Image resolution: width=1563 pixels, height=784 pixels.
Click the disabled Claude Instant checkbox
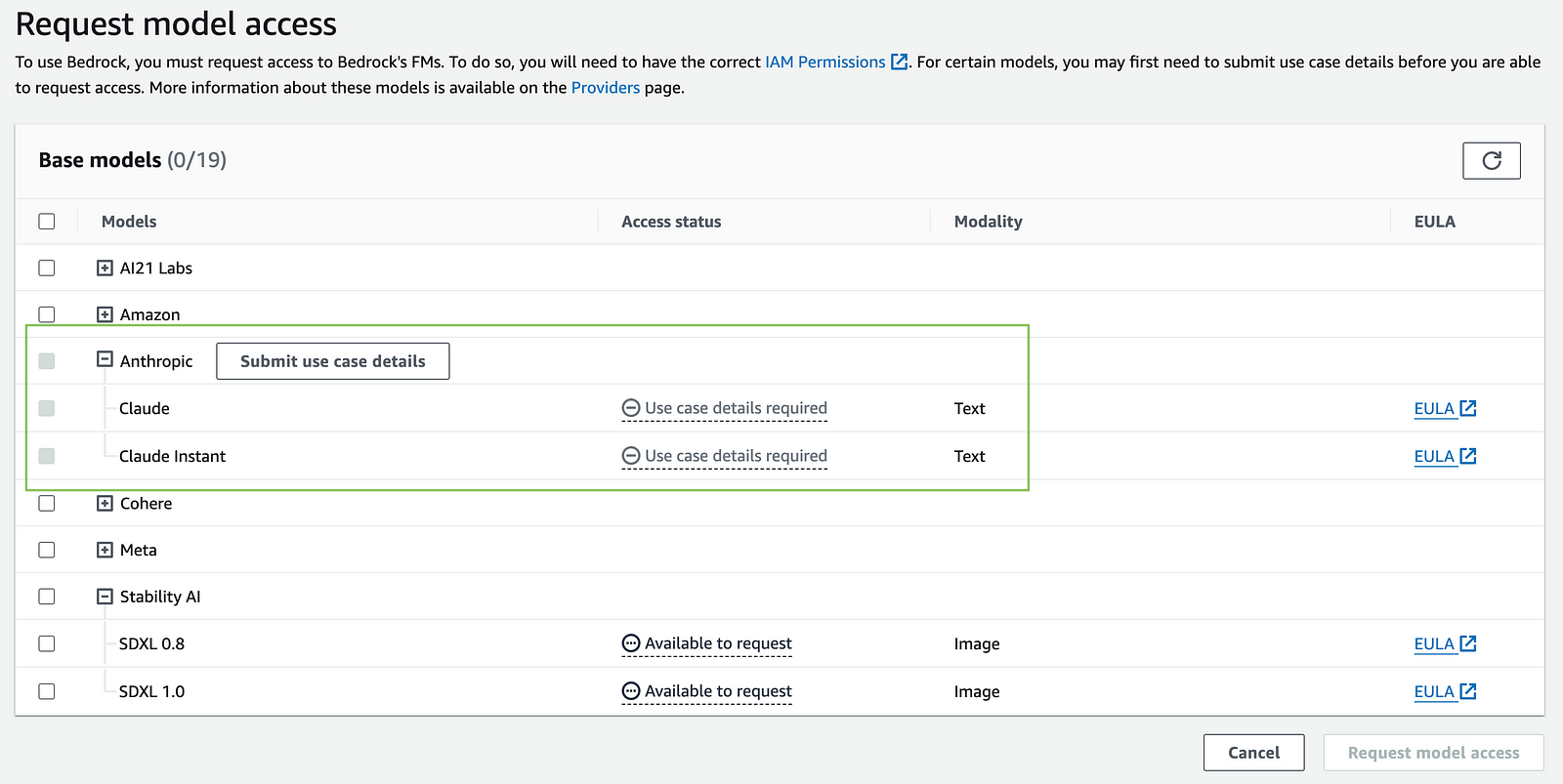click(47, 456)
